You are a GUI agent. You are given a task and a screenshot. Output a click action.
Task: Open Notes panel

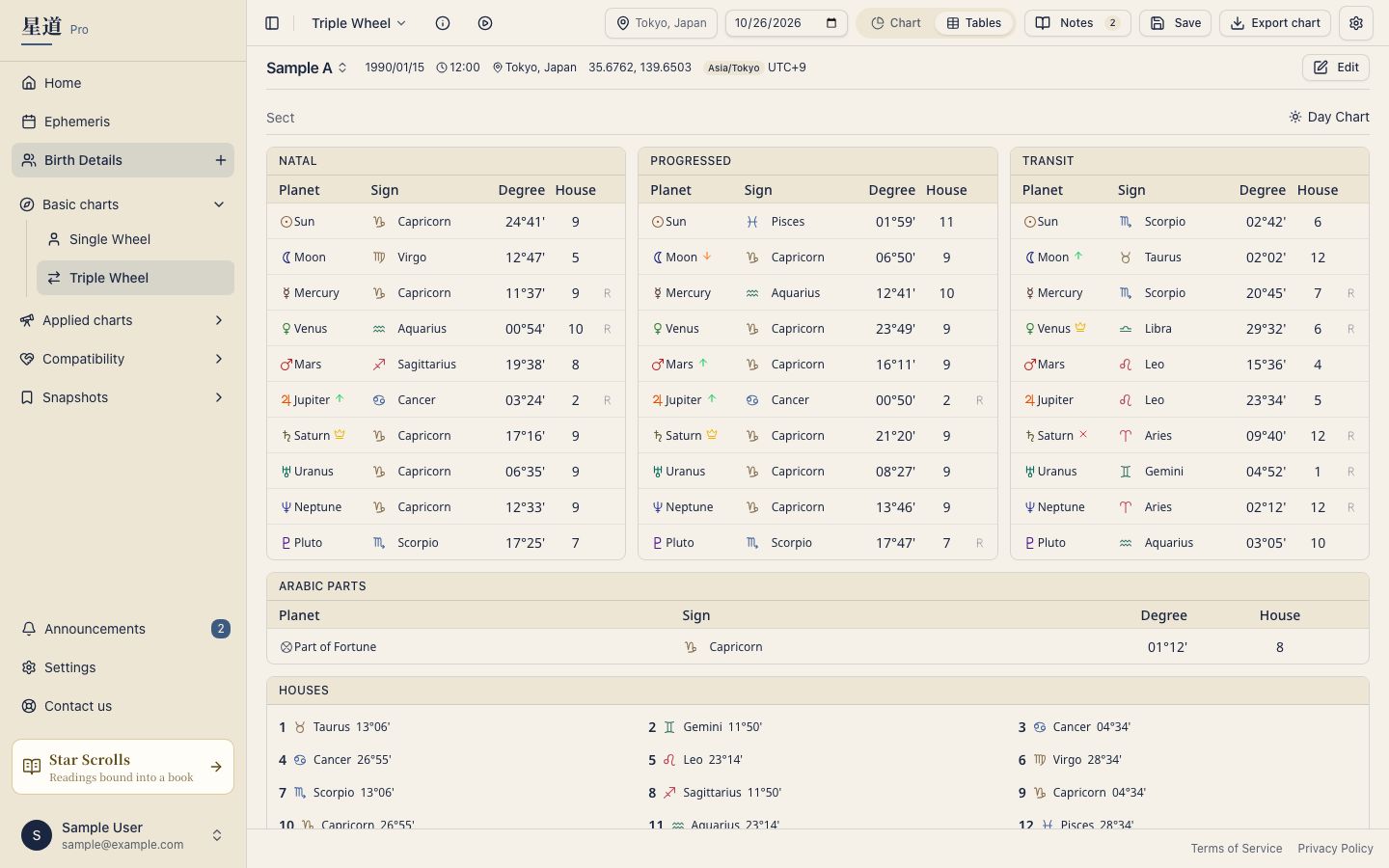tap(1077, 23)
